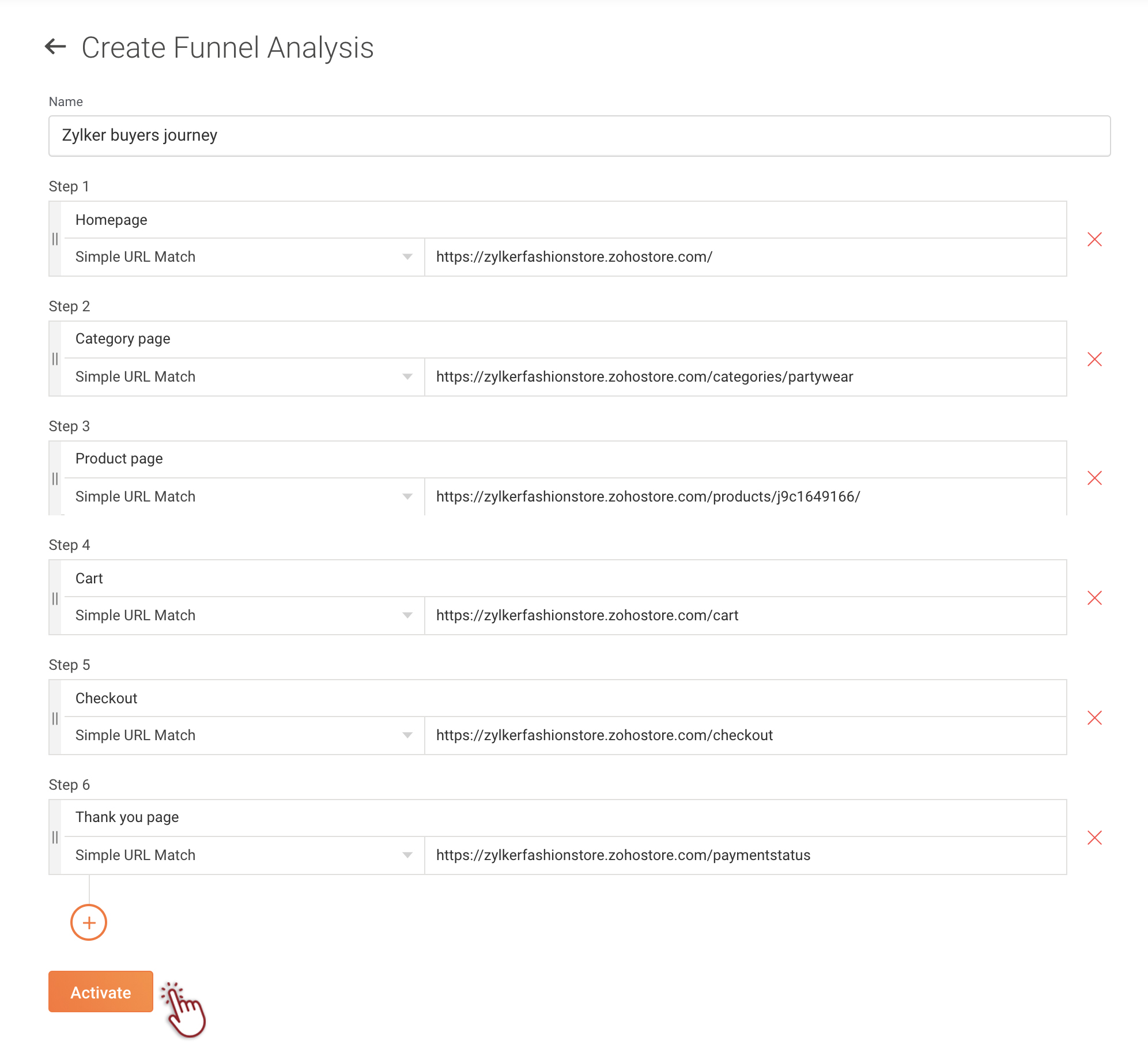Delete Step 2 Category page using red X
The width and height of the screenshot is (1148, 1048).
click(x=1094, y=359)
